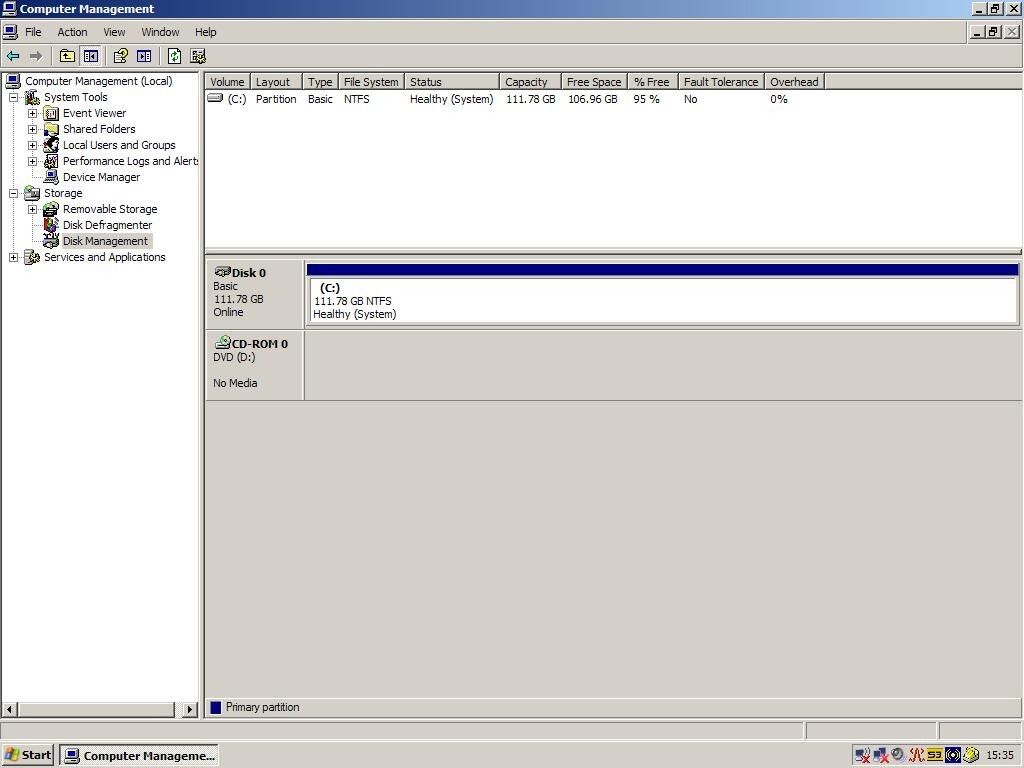Image resolution: width=1024 pixels, height=768 pixels.
Task: Collapse the Storage node
Action: pos(13,193)
